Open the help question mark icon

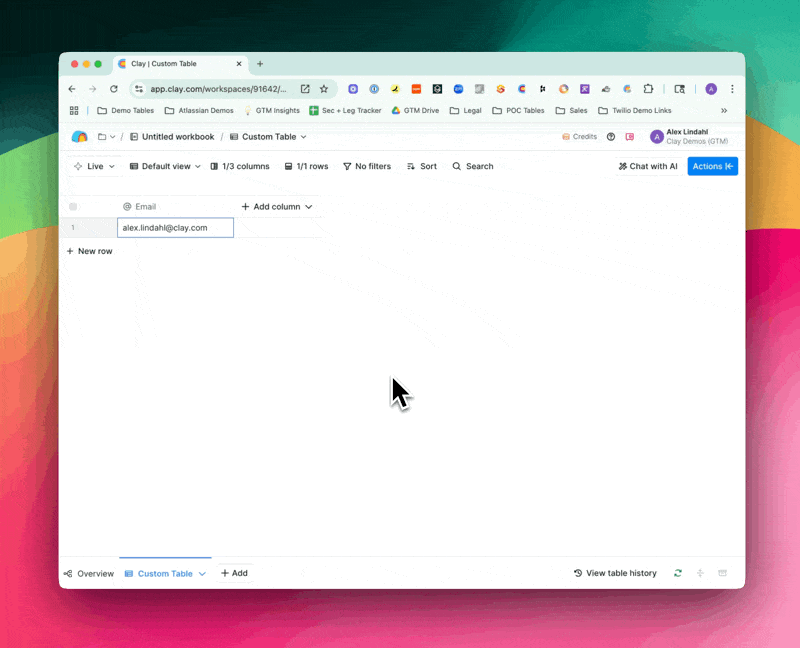coord(611,137)
